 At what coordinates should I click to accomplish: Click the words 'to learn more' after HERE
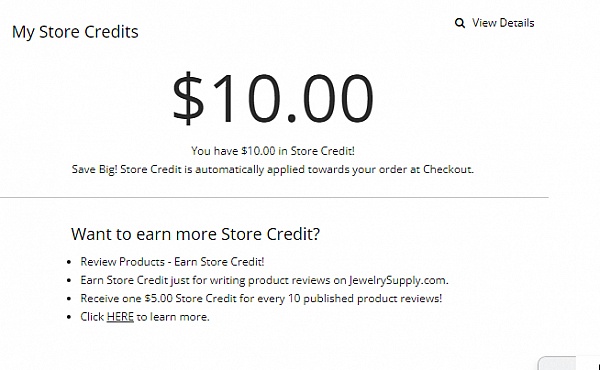173,317
